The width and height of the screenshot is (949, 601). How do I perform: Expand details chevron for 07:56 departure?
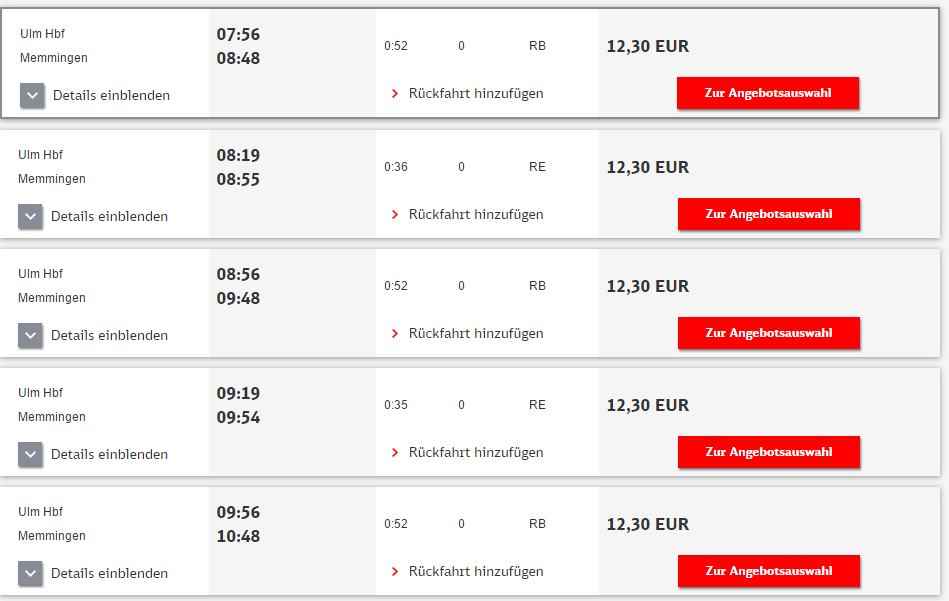(32, 96)
